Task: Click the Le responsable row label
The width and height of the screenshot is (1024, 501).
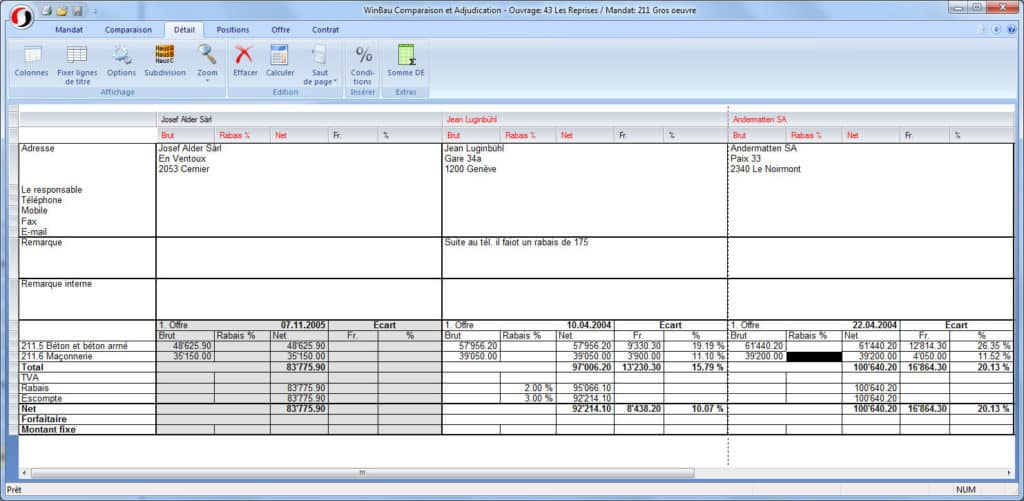Action: tap(52, 190)
